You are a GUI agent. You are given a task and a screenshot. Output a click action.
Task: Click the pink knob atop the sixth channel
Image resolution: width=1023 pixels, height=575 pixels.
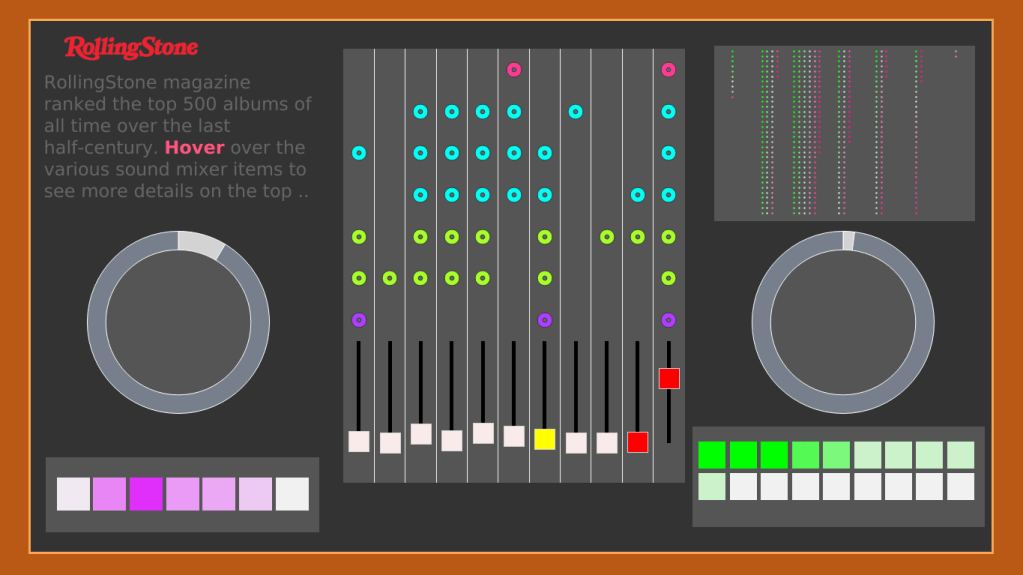[x=514, y=70]
